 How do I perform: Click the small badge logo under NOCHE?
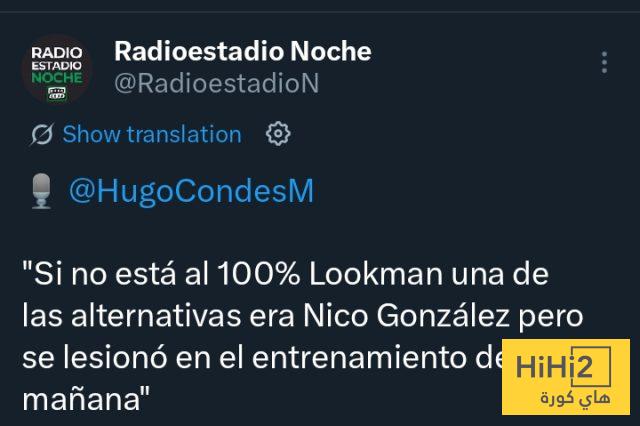click(57, 93)
